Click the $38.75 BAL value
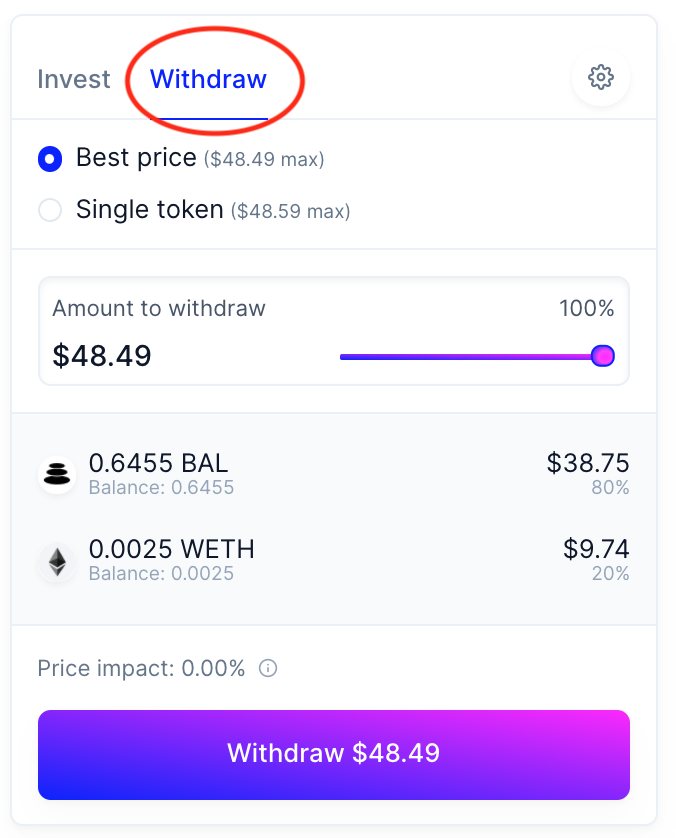676x838 pixels. [x=588, y=463]
